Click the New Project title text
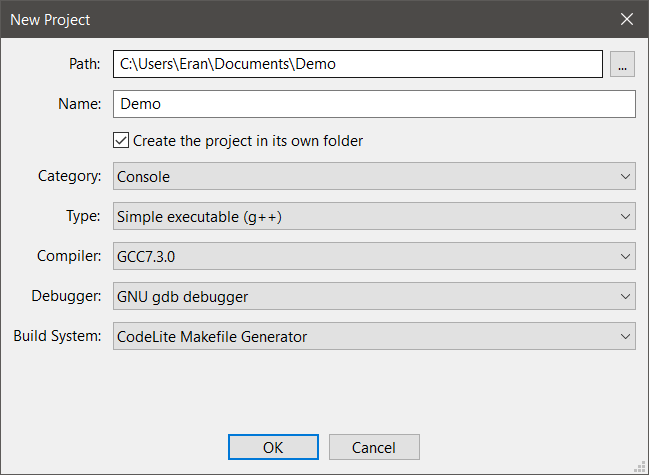Viewport: 649px width, 475px height. pos(50,20)
